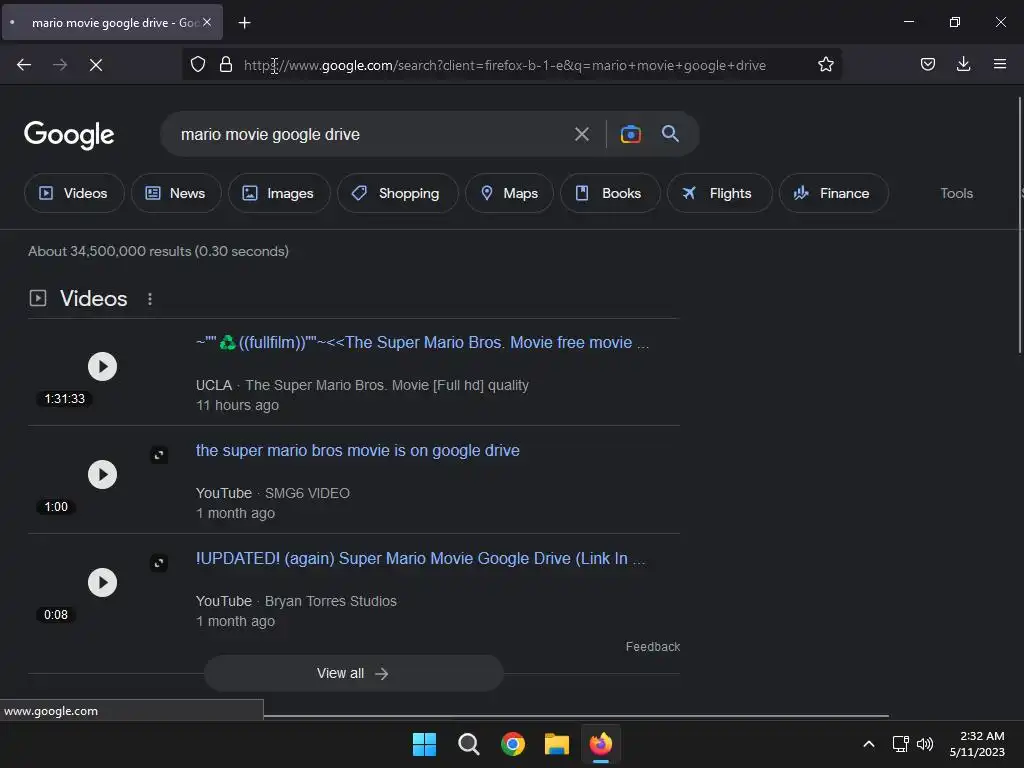The height and width of the screenshot is (768, 1024).
Task: Go back with the browser back arrow
Action: (x=24, y=65)
